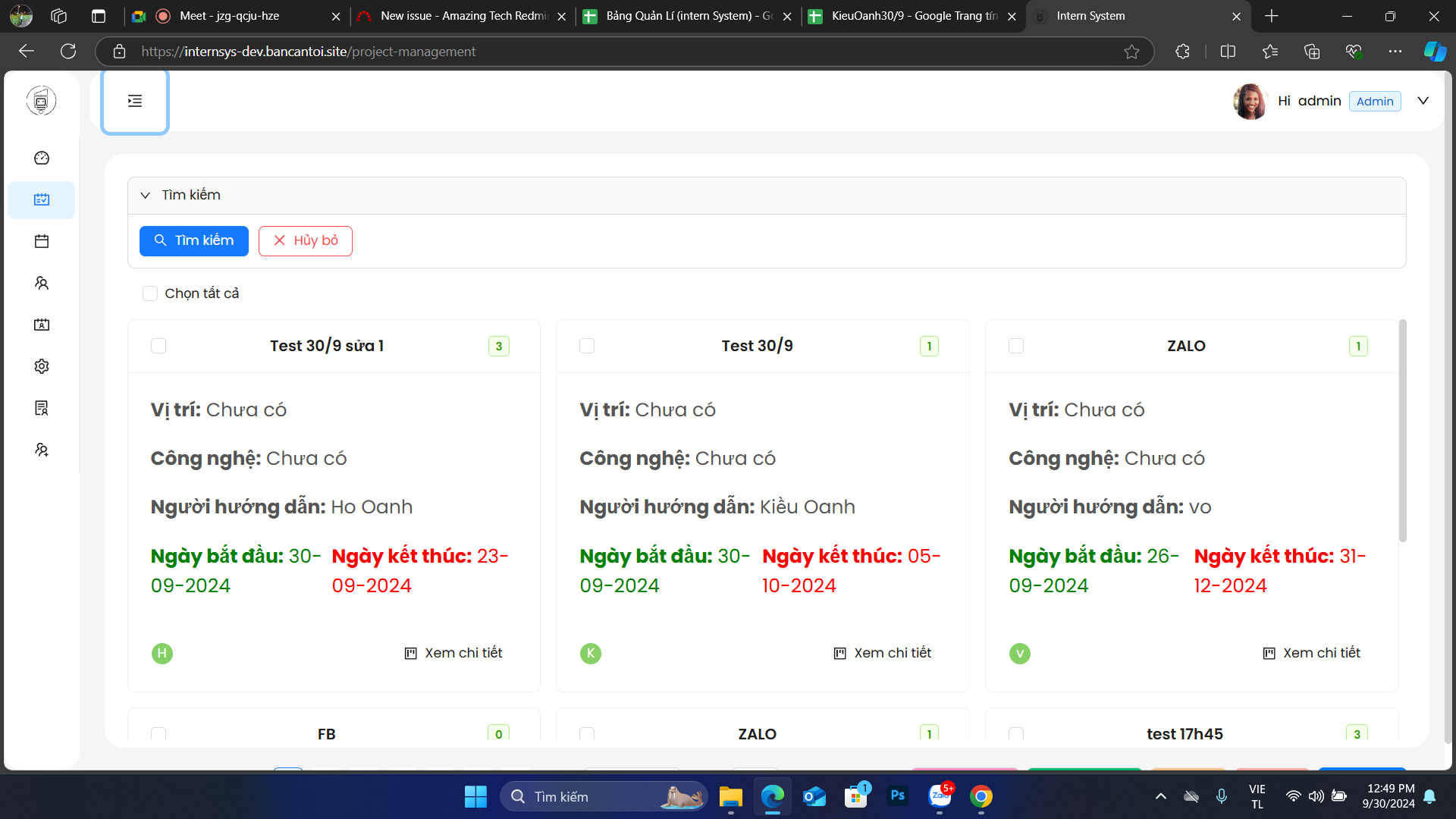Click the blue Tìm kiếm button
The width and height of the screenshot is (1456, 819).
coord(194,240)
